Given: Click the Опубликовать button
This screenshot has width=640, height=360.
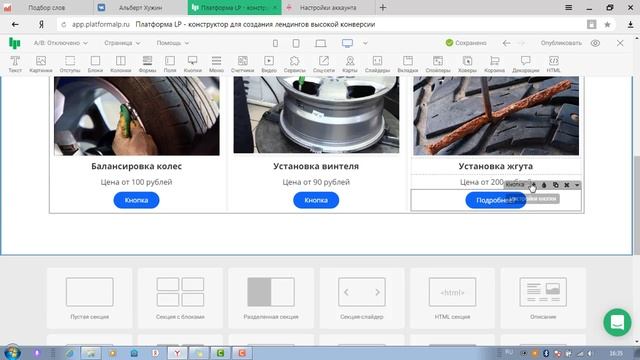Looking at the screenshot, I should coord(561,43).
